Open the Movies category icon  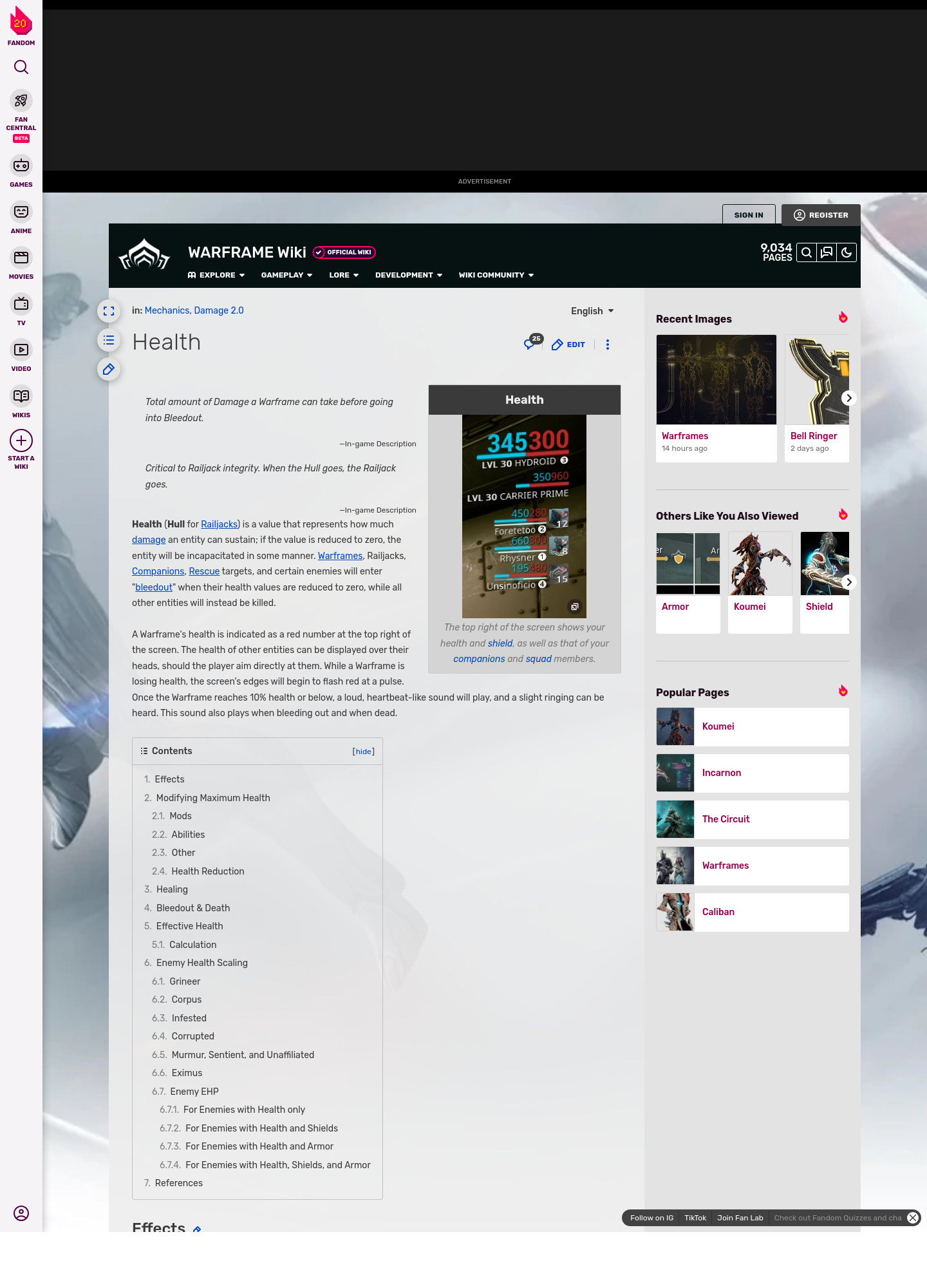click(21, 263)
